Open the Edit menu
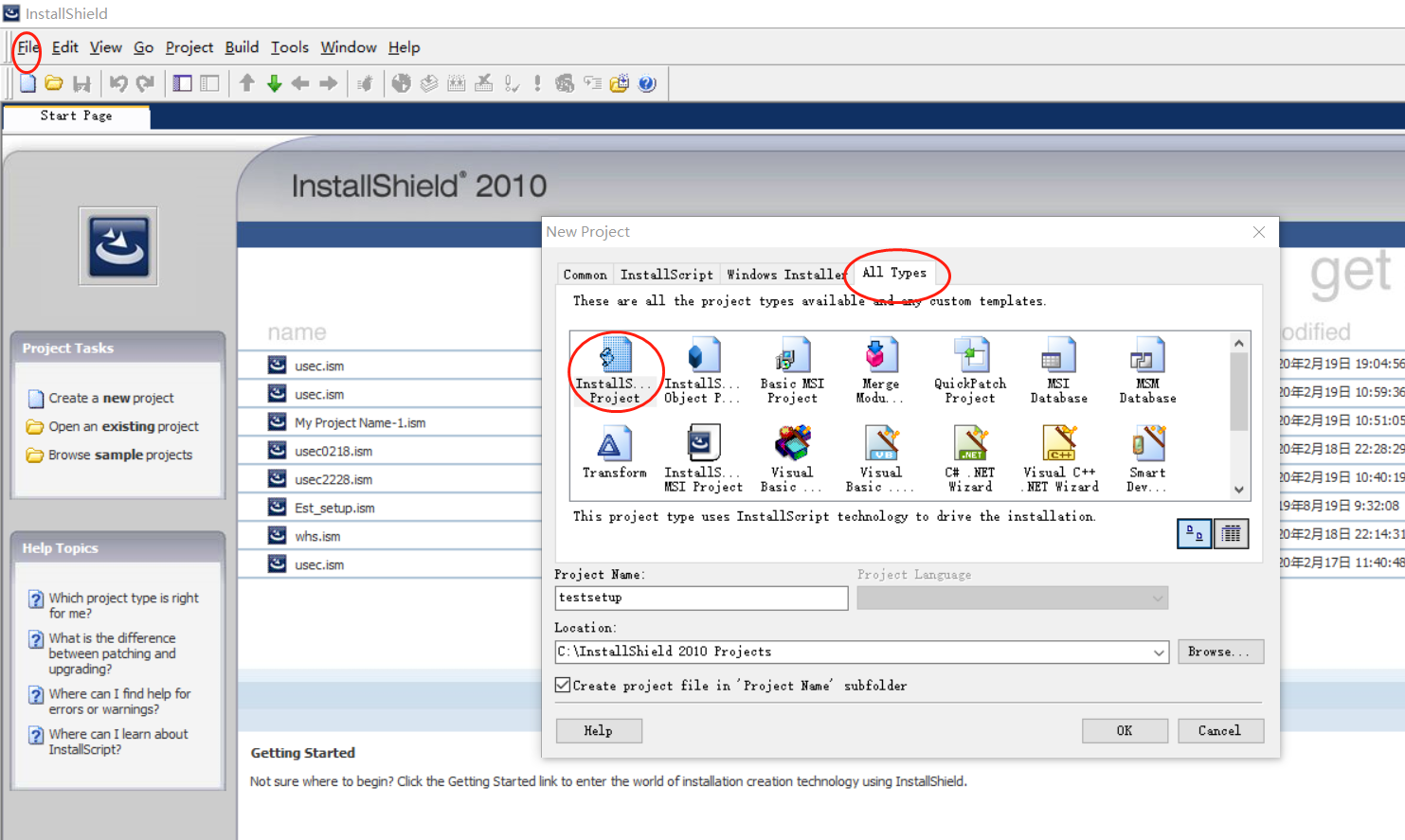This screenshot has height=840, width=1405. pyautogui.click(x=64, y=47)
